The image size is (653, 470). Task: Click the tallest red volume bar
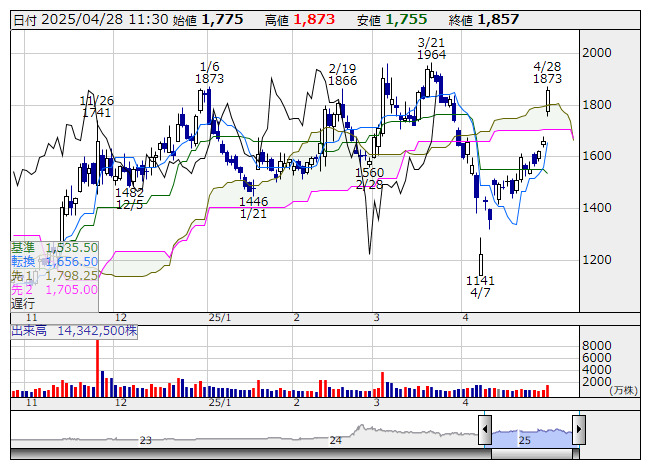tap(97, 368)
